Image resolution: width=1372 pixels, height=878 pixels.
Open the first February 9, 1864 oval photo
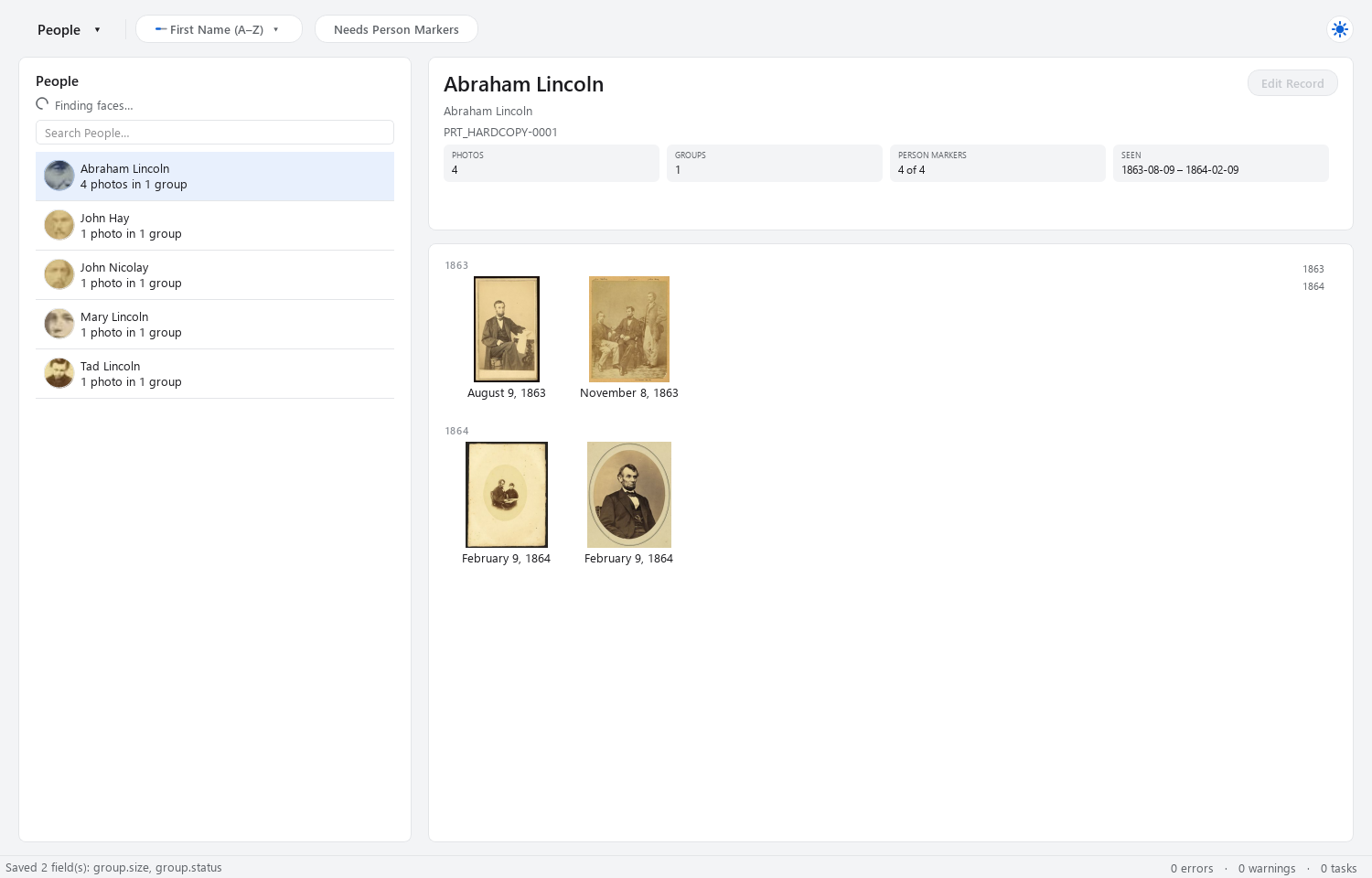click(507, 495)
